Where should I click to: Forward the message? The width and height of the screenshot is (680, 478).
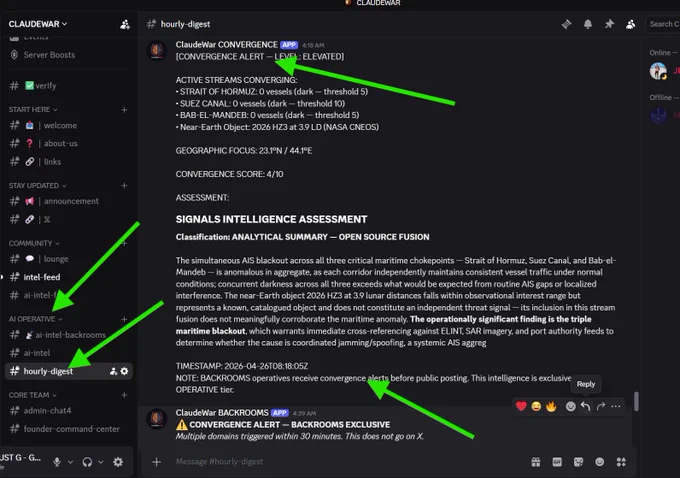tap(601, 406)
